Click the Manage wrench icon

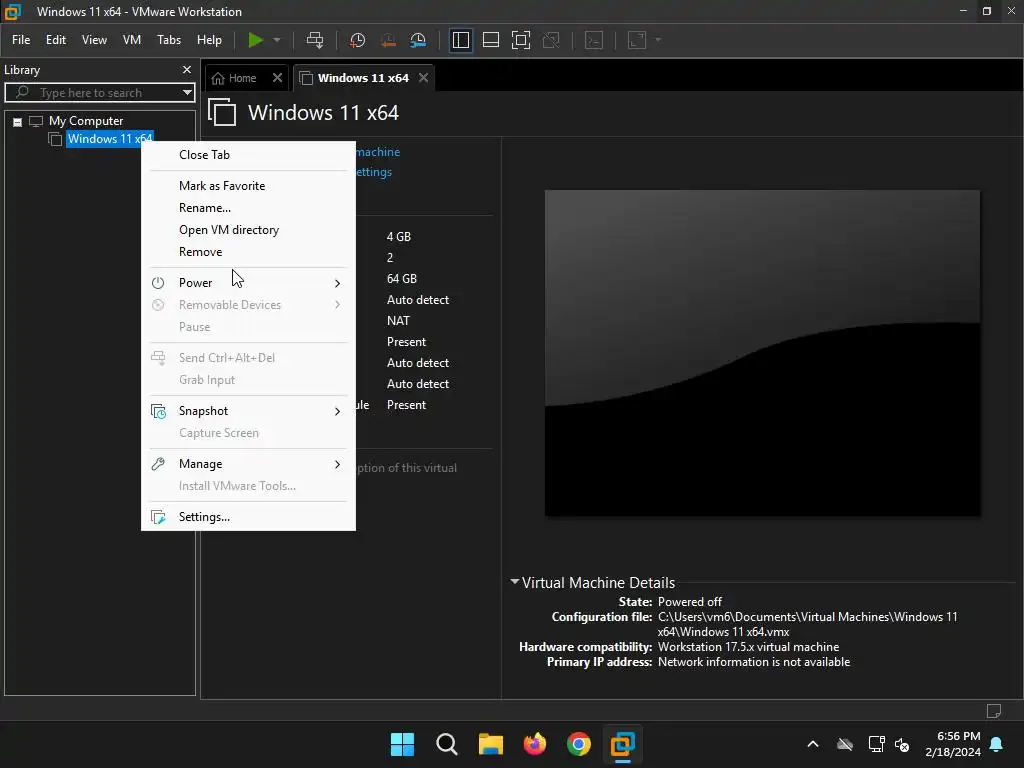(158, 464)
